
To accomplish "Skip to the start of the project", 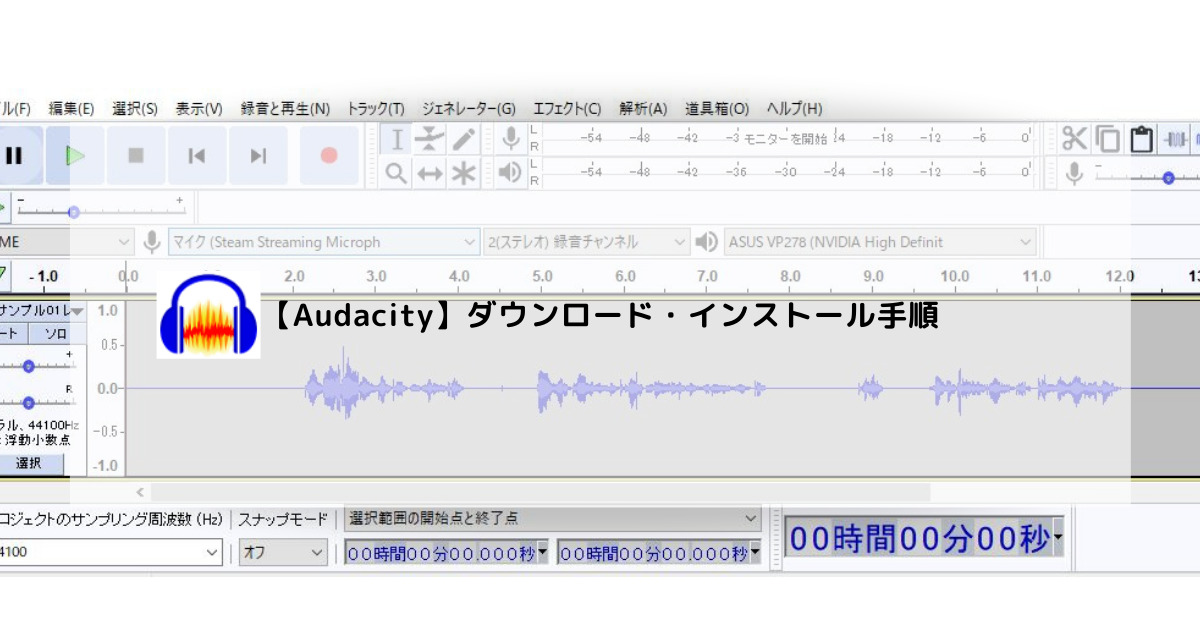I will pos(197,155).
